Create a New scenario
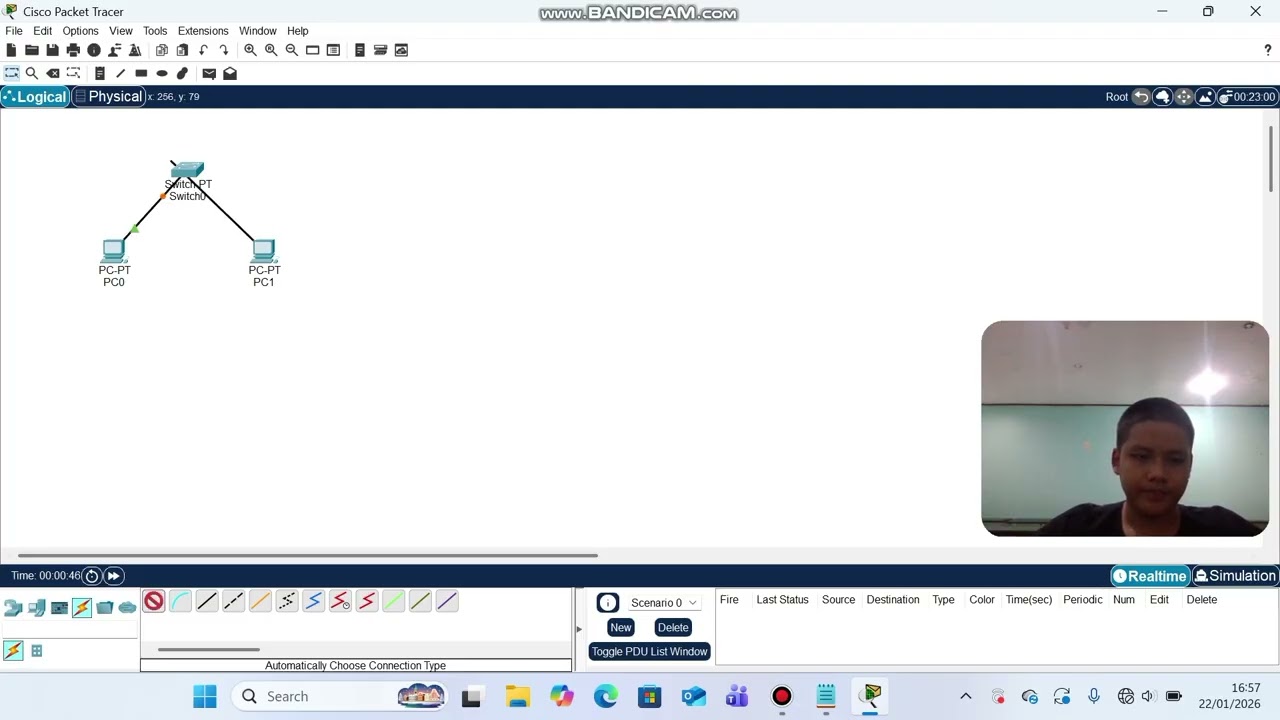The width and height of the screenshot is (1280, 720). click(x=621, y=627)
